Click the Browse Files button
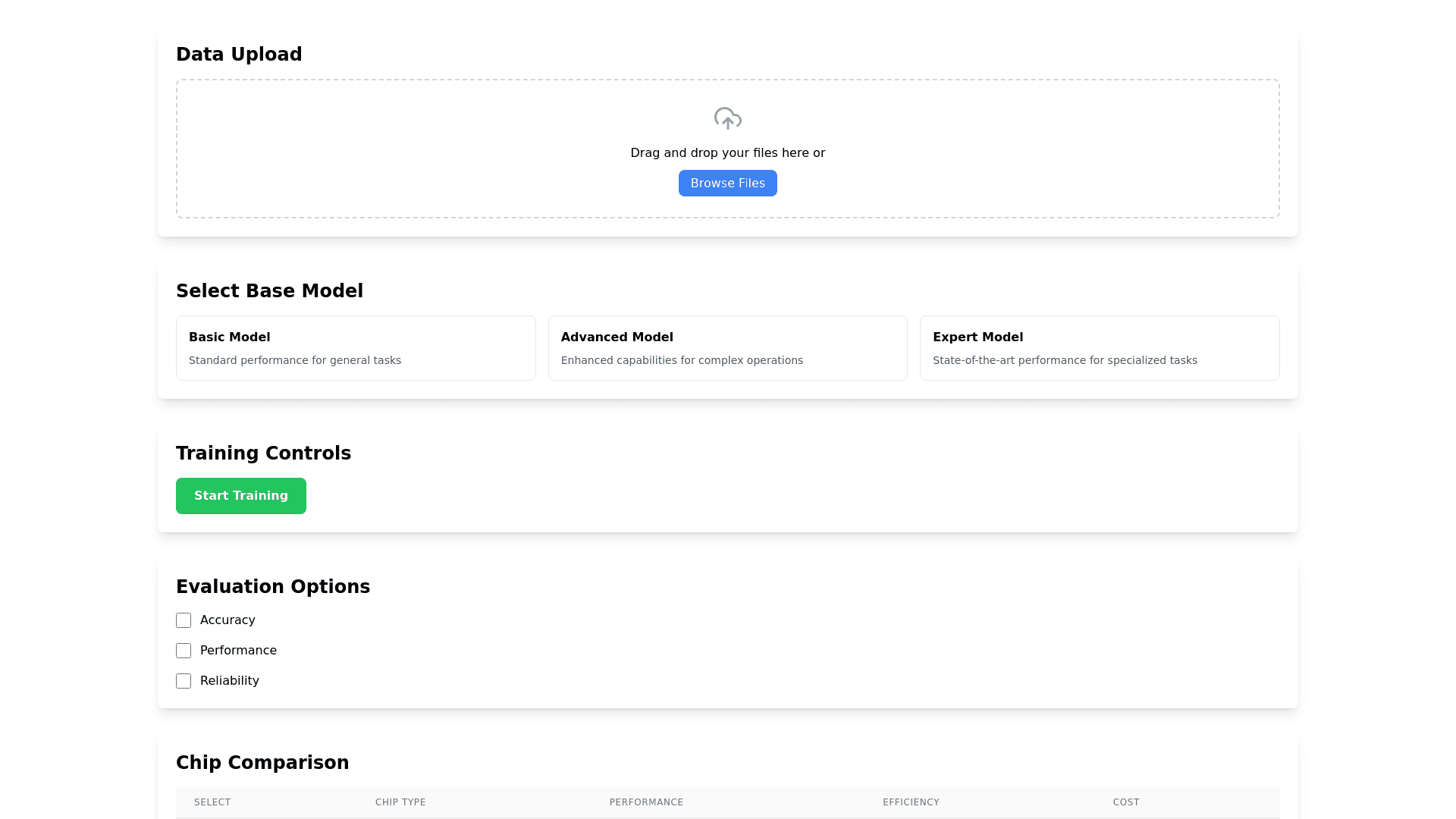The image size is (1456, 819). click(727, 183)
